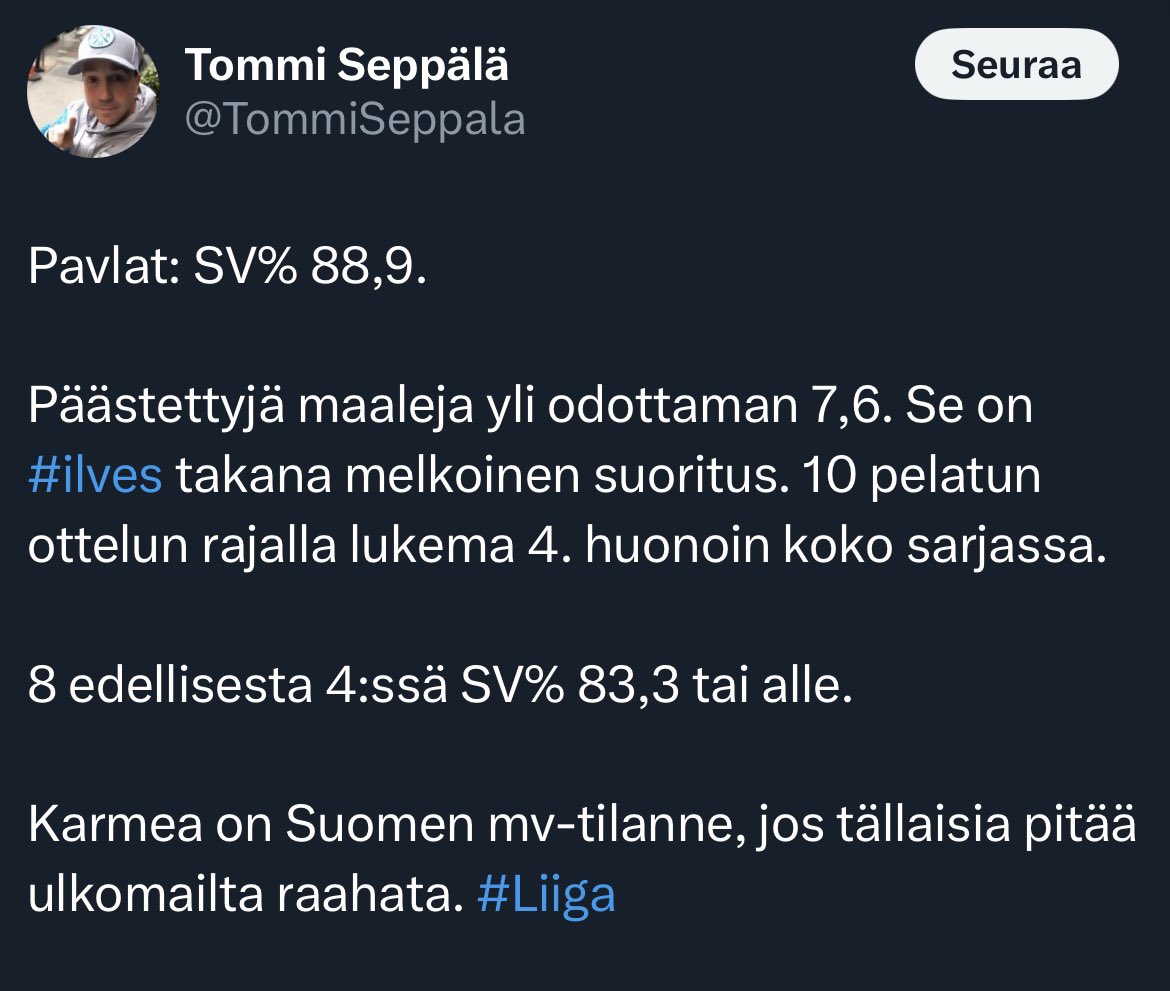Image resolution: width=1170 pixels, height=991 pixels.
Task: Click the @TommiSeppala handle
Action: click(x=355, y=119)
